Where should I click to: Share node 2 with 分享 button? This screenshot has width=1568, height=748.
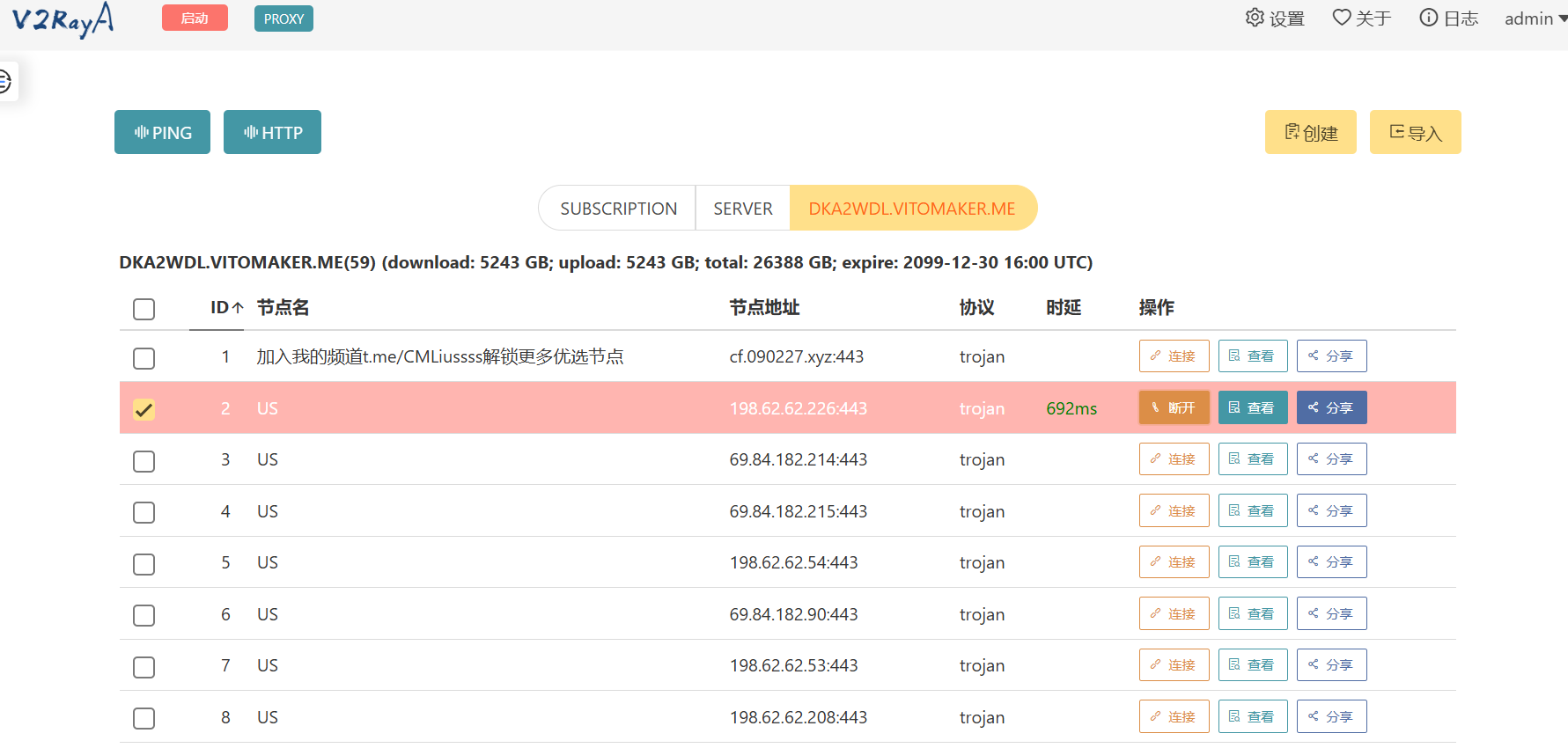[1331, 407]
